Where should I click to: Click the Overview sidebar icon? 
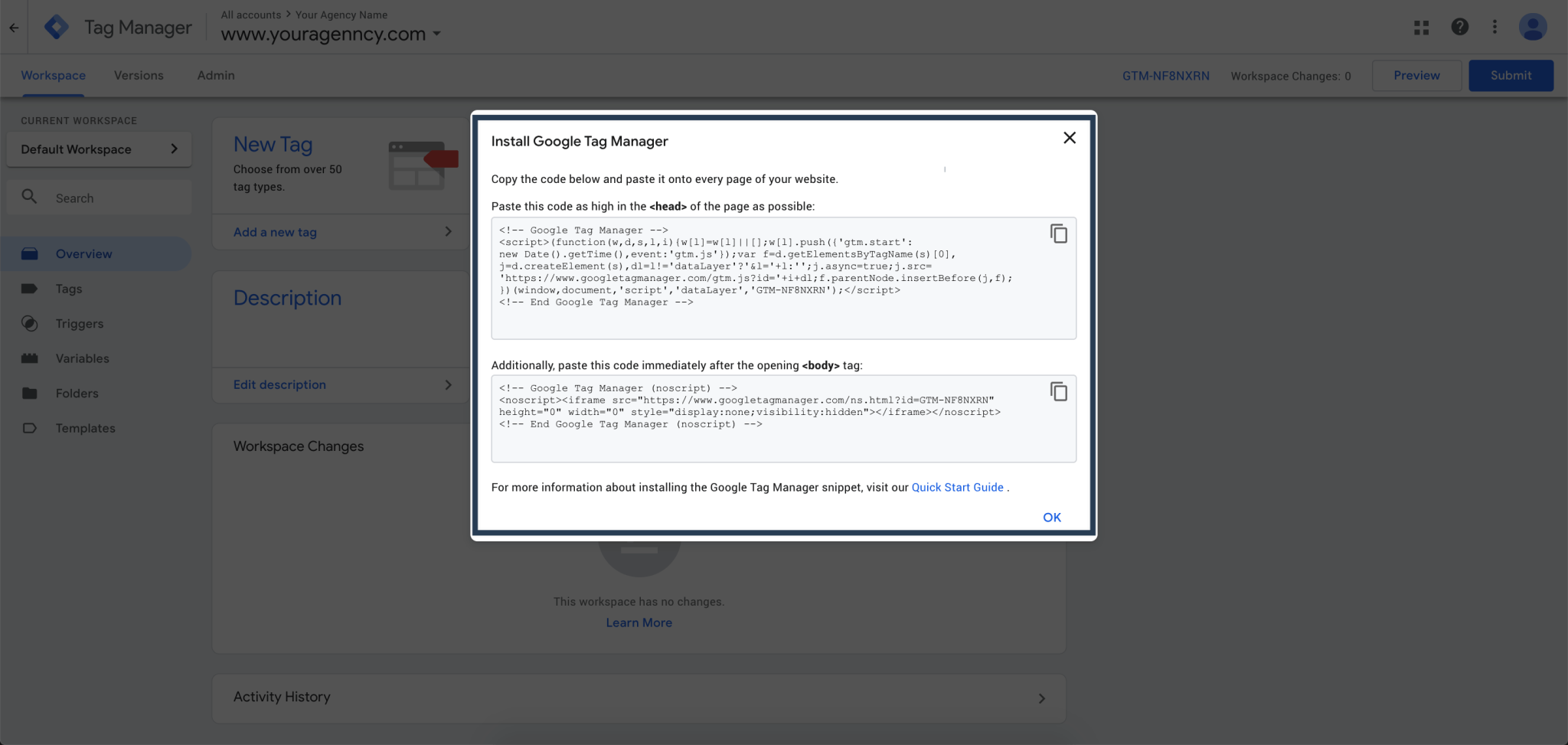pyautogui.click(x=30, y=253)
